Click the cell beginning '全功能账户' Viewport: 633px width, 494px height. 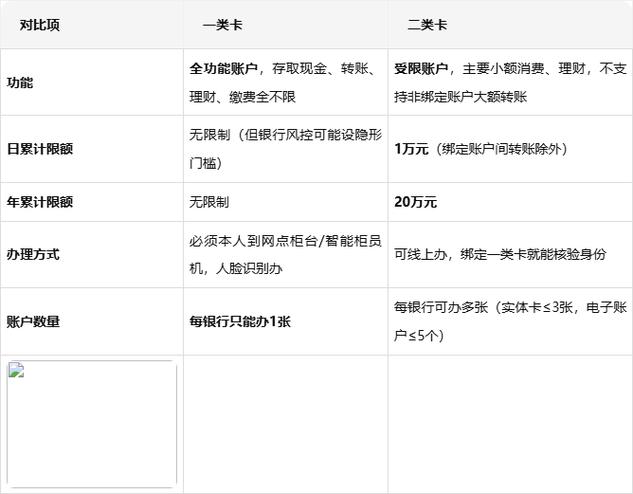pos(286,82)
